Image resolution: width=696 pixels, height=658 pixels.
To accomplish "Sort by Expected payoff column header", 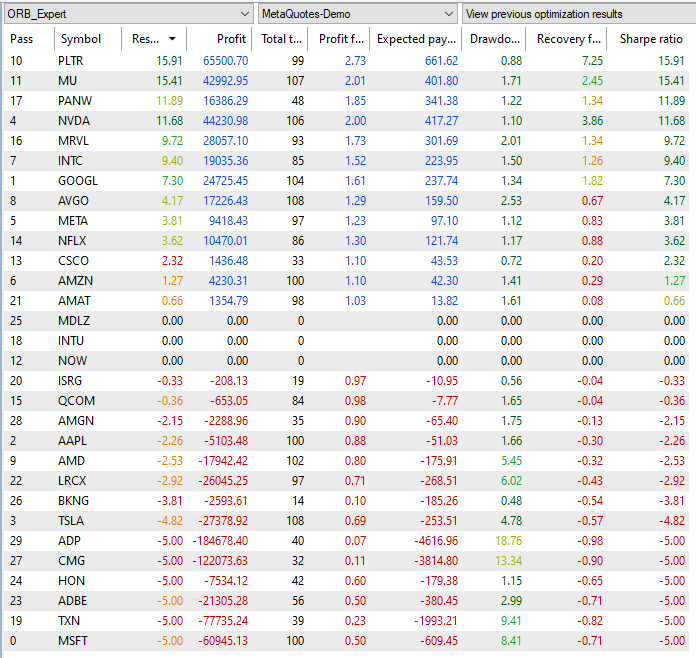I will [x=416, y=39].
